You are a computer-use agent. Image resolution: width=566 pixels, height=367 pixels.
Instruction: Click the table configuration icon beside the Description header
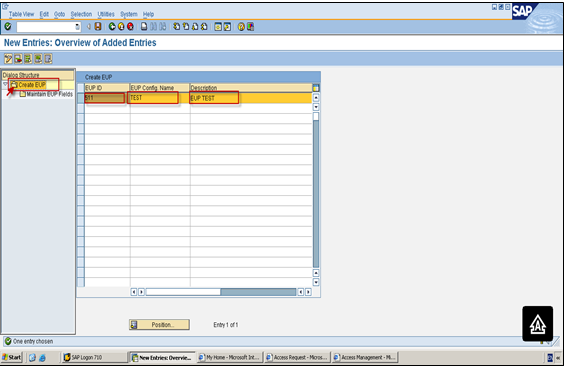316,88
